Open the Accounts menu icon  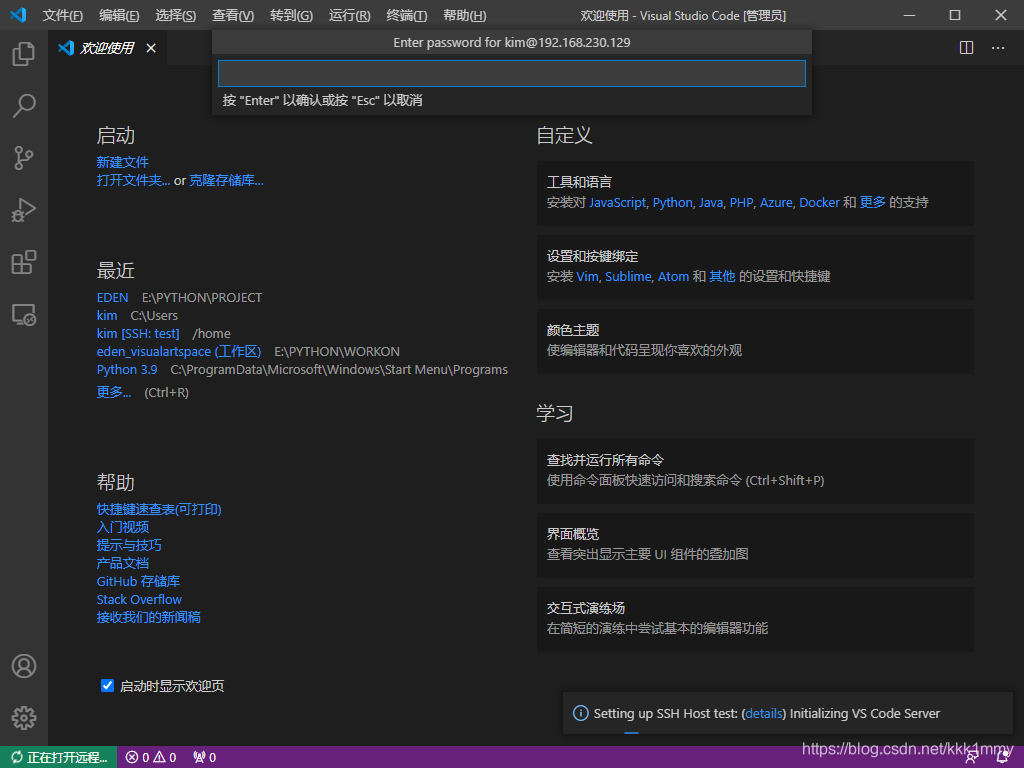coord(24,666)
